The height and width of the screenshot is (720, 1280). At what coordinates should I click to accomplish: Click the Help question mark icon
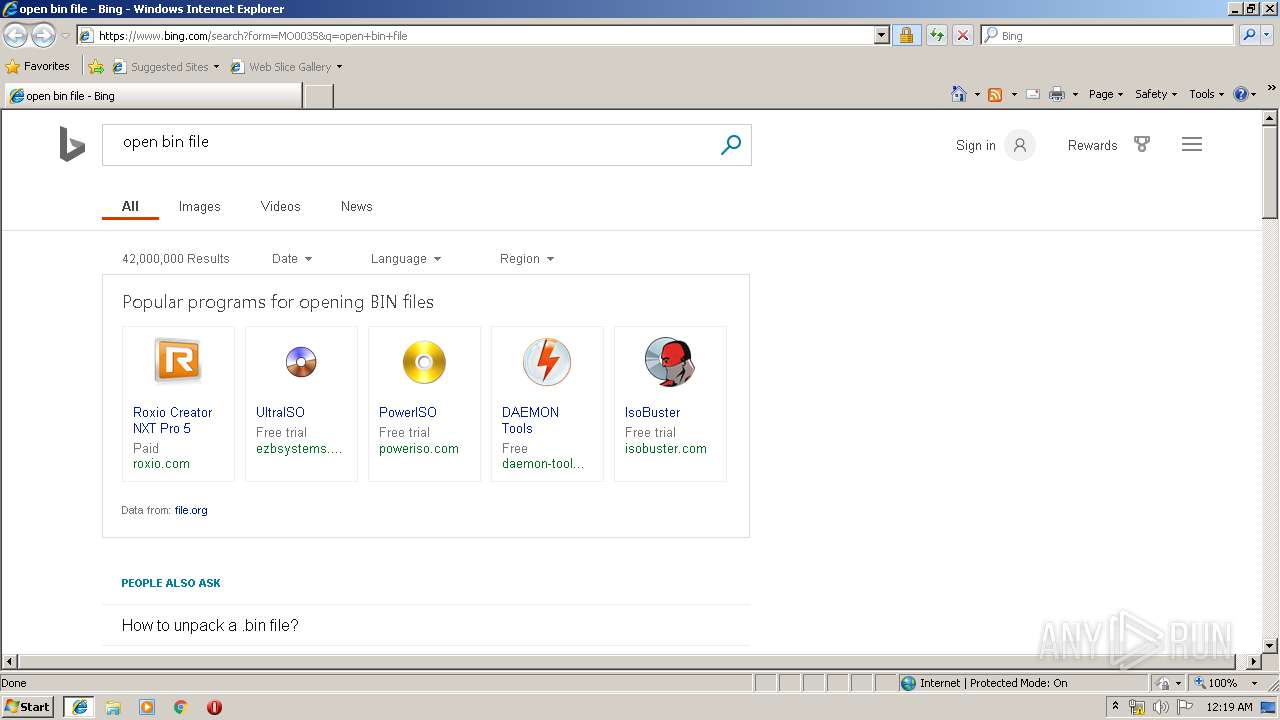pyautogui.click(x=1241, y=94)
